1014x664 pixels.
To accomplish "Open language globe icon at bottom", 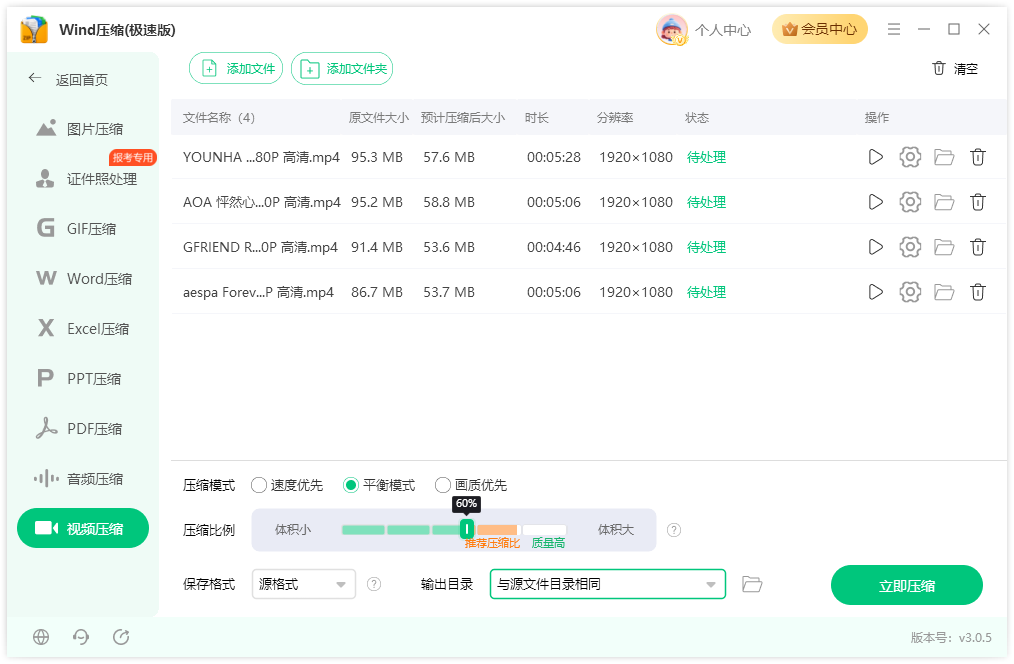I will 41,637.
